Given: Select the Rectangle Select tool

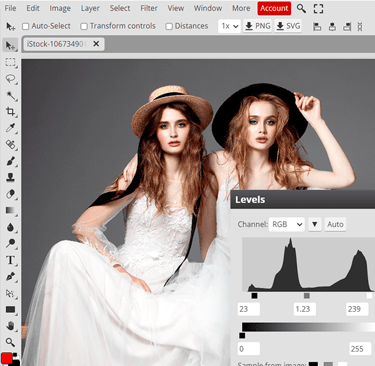Looking at the screenshot, I should pyautogui.click(x=10, y=62).
